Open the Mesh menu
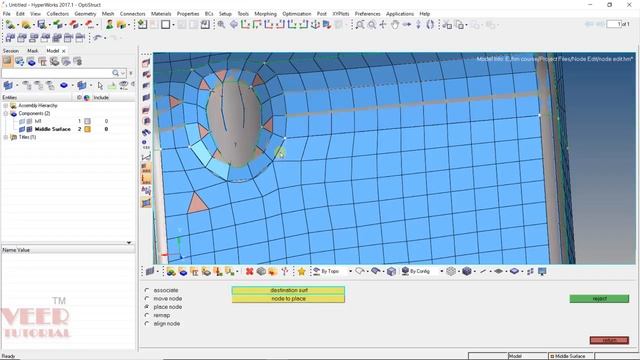The image size is (640, 360). pyautogui.click(x=108, y=13)
